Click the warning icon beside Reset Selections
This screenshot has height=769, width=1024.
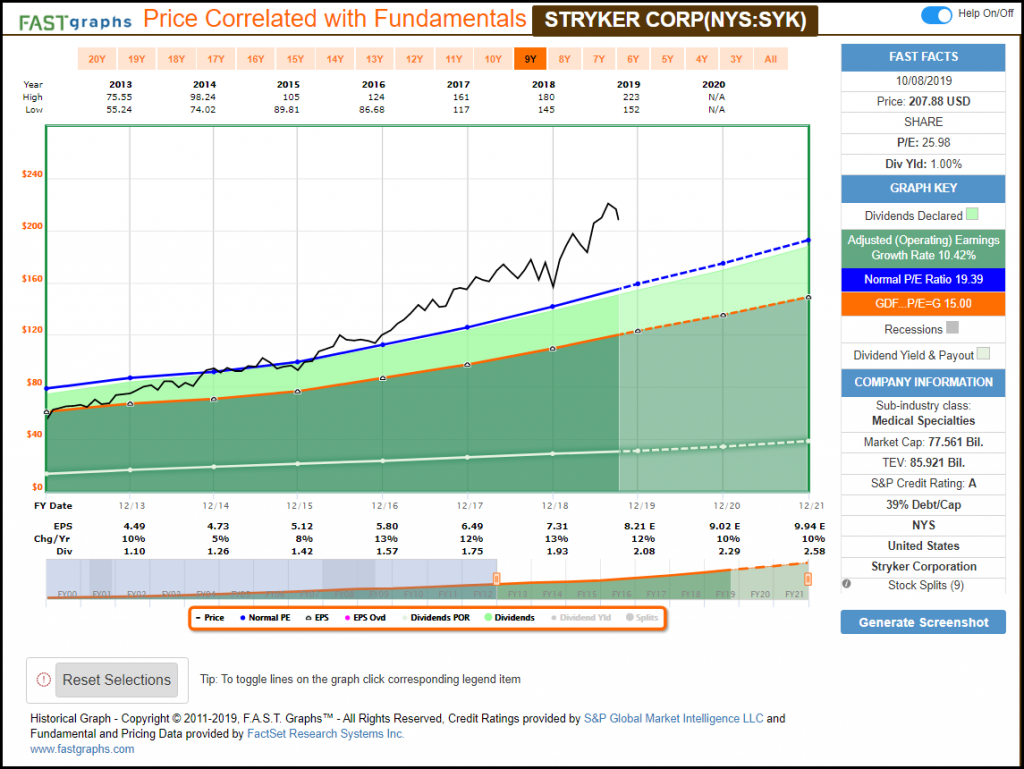(x=43, y=680)
